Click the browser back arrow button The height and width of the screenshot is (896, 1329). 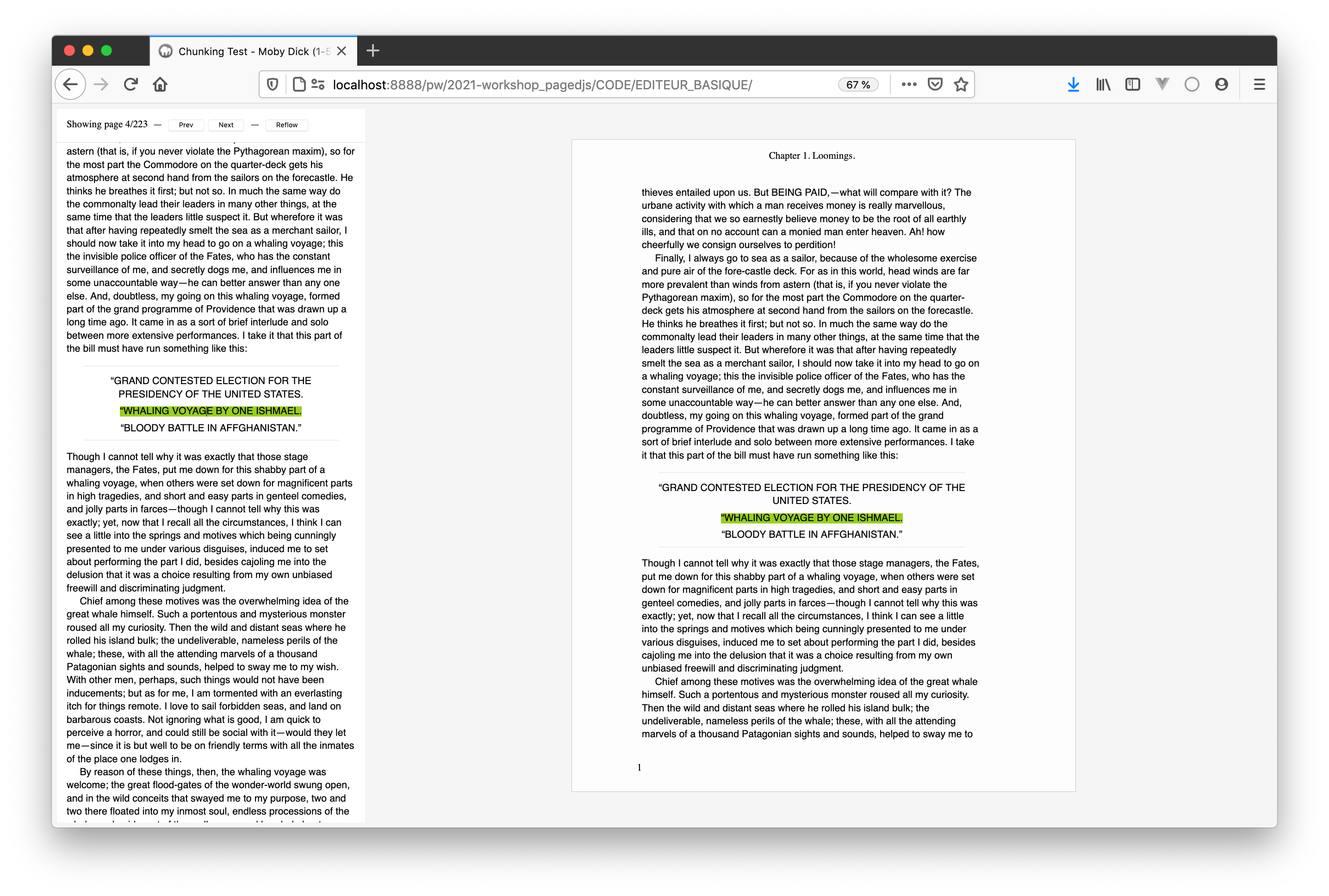(70, 85)
